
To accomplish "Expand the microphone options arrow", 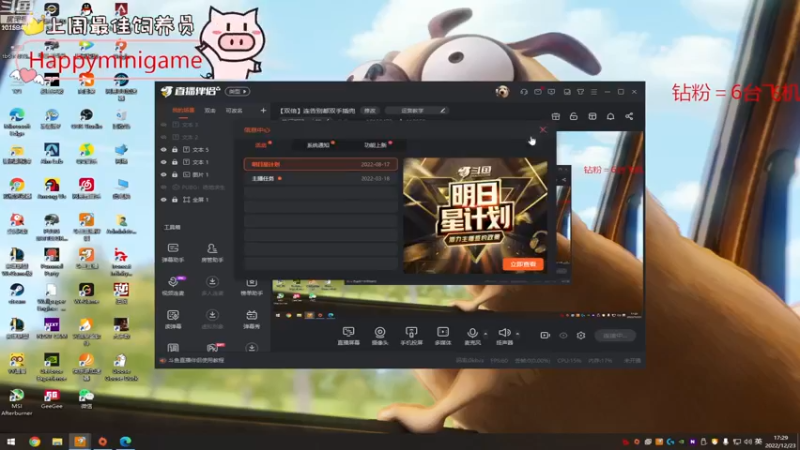I will [x=485, y=334].
